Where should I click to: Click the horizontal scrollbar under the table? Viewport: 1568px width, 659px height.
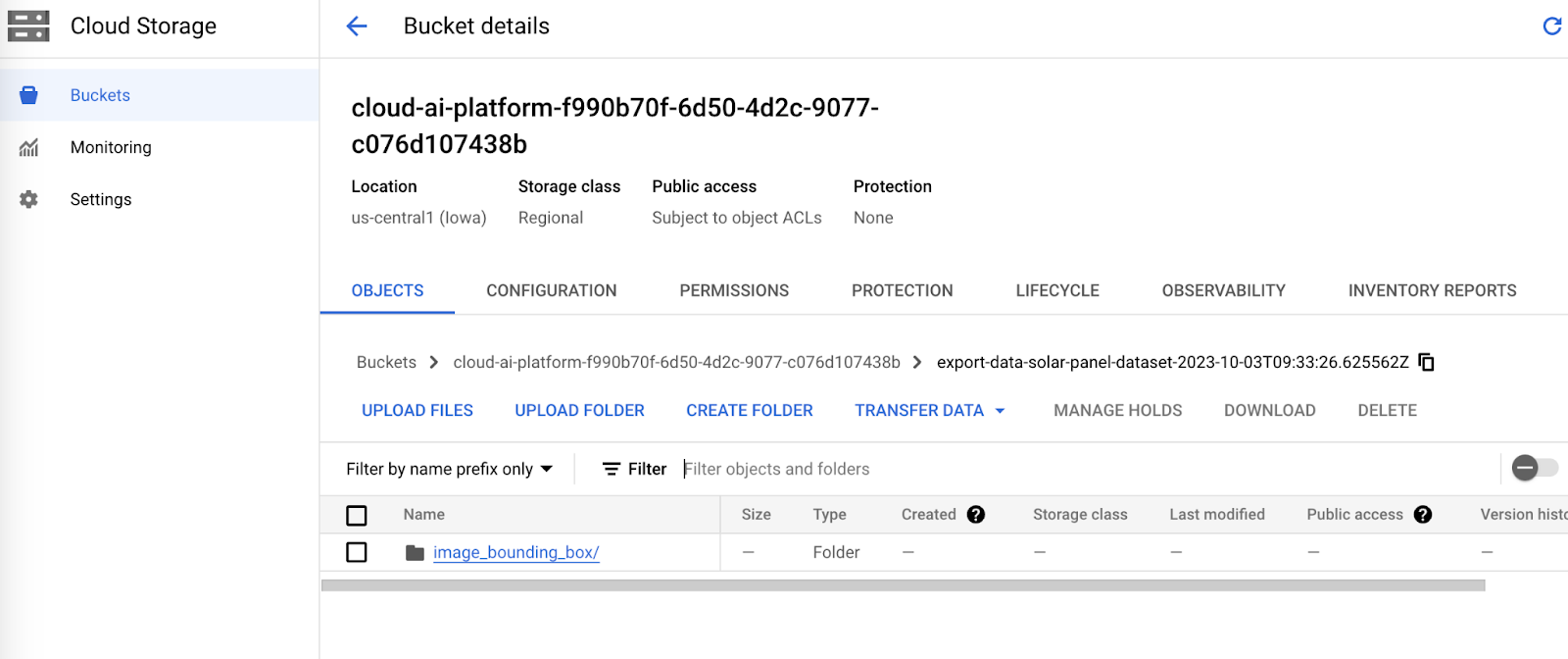[x=902, y=585]
